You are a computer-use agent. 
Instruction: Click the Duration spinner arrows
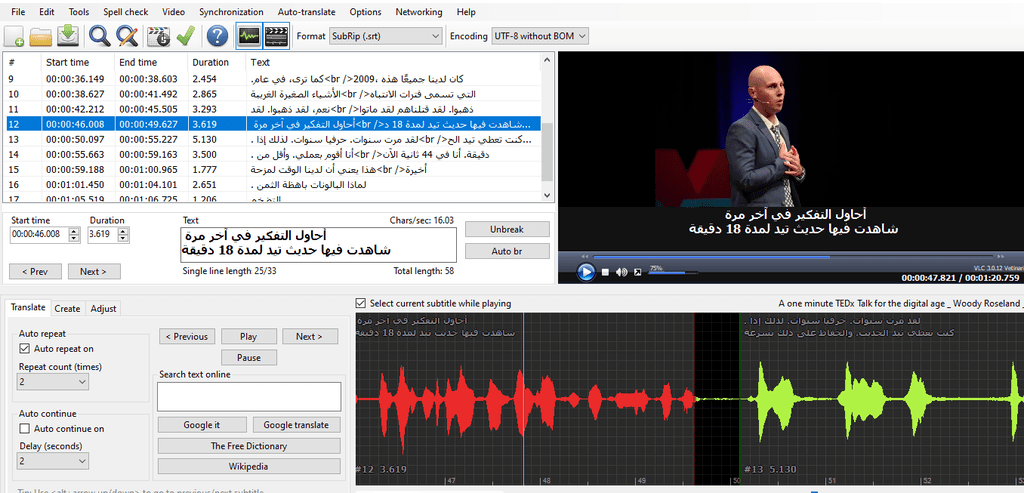(x=123, y=234)
